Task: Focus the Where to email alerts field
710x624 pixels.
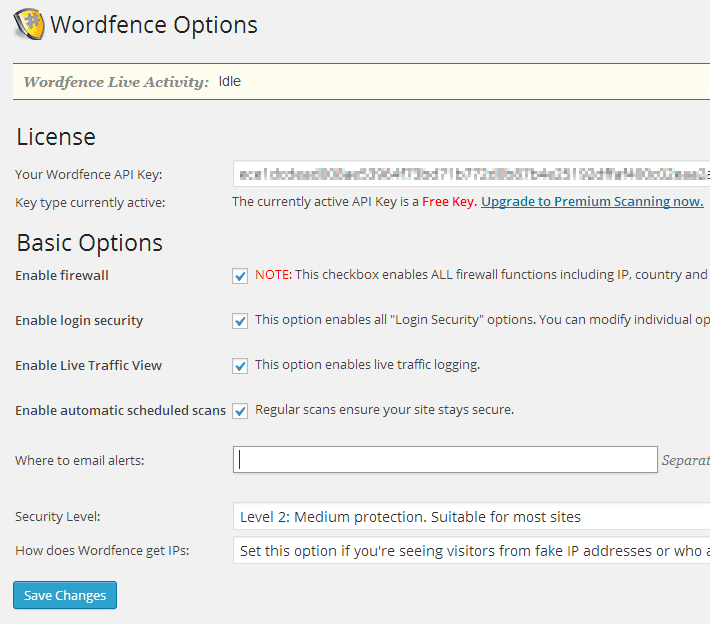Action: pos(445,460)
